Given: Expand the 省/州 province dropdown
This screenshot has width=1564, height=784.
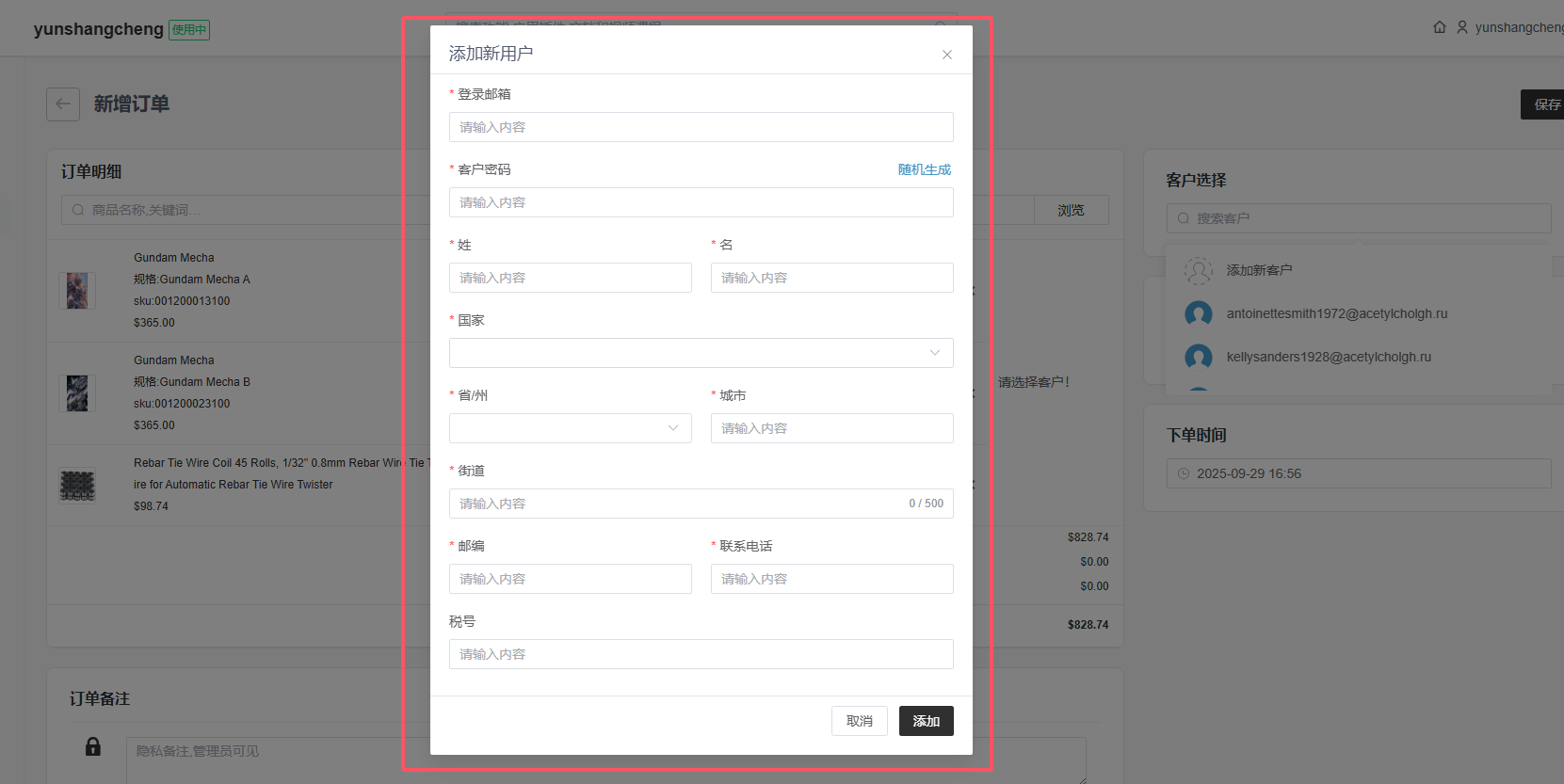Looking at the screenshot, I should 570,428.
